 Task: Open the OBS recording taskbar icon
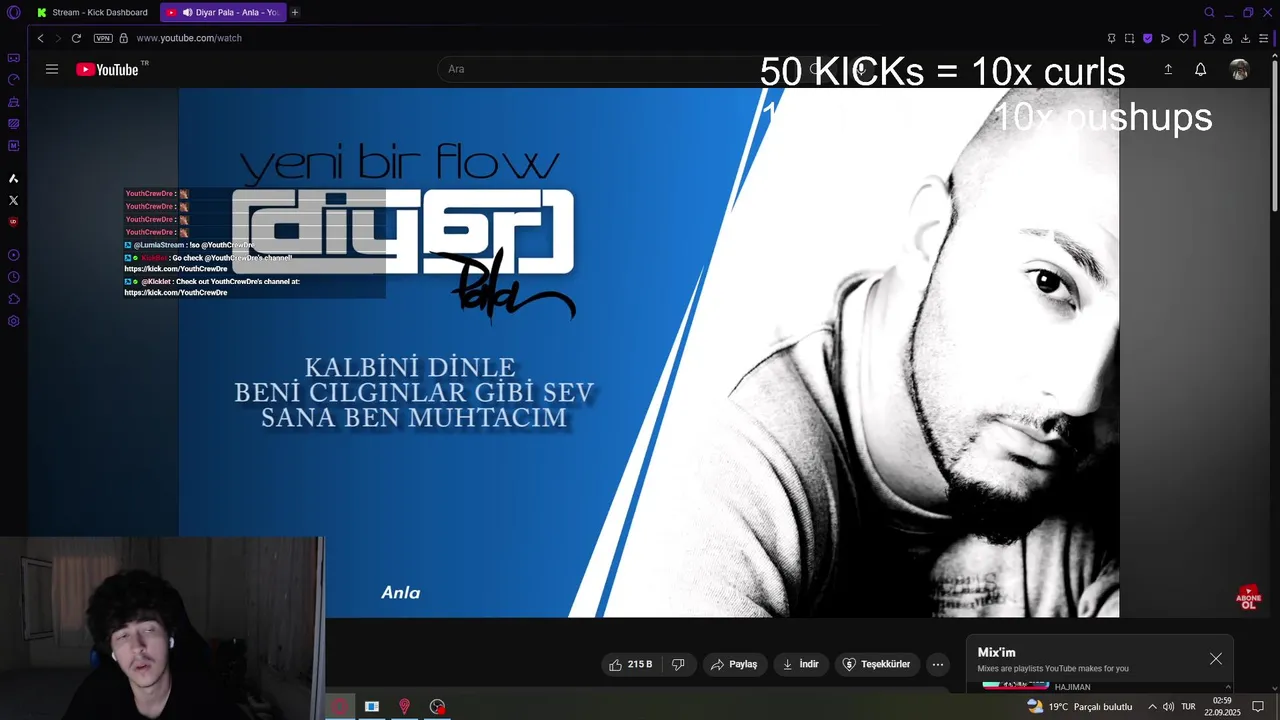437,706
